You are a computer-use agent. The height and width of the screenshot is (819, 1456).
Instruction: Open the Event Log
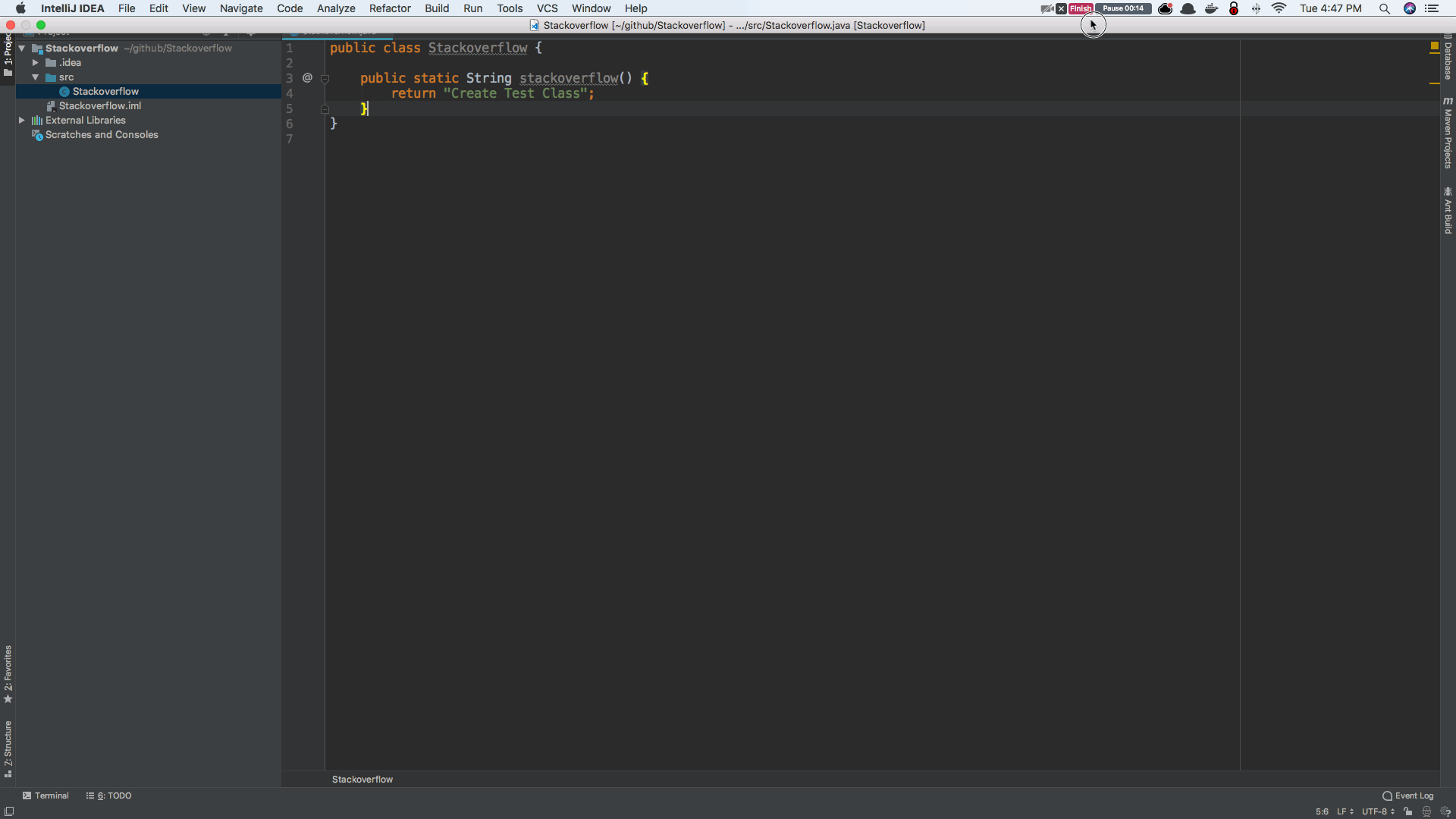(x=1413, y=795)
